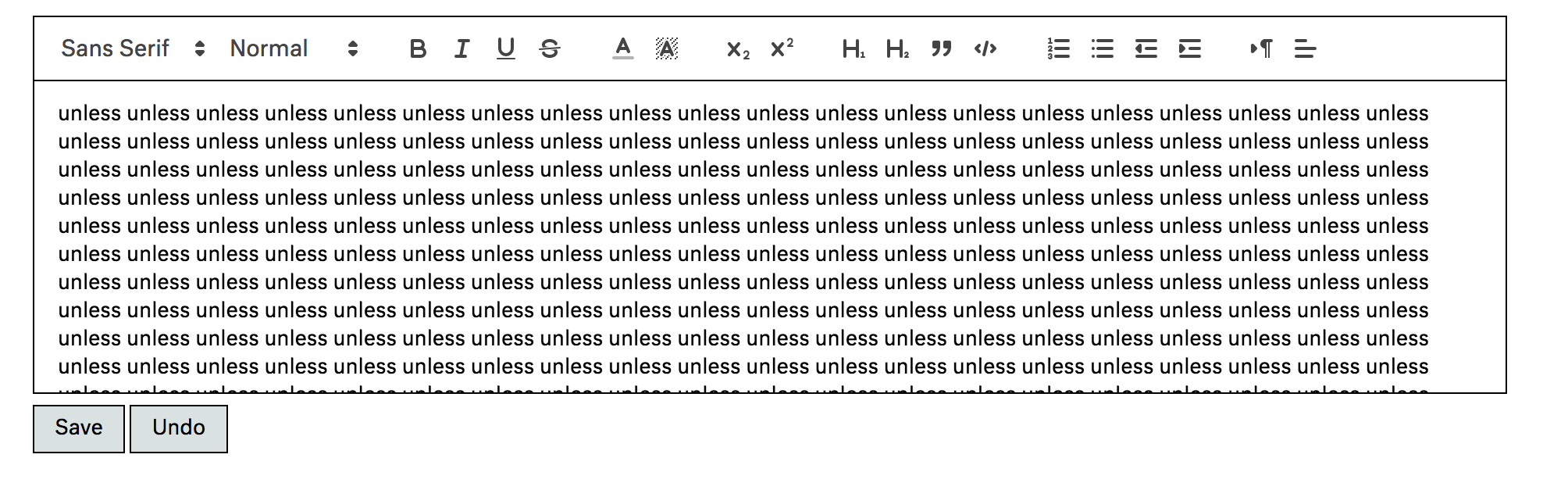The height and width of the screenshot is (483, 1568).
Task: Open the background highlight color picker
Action: click(666, 49)
